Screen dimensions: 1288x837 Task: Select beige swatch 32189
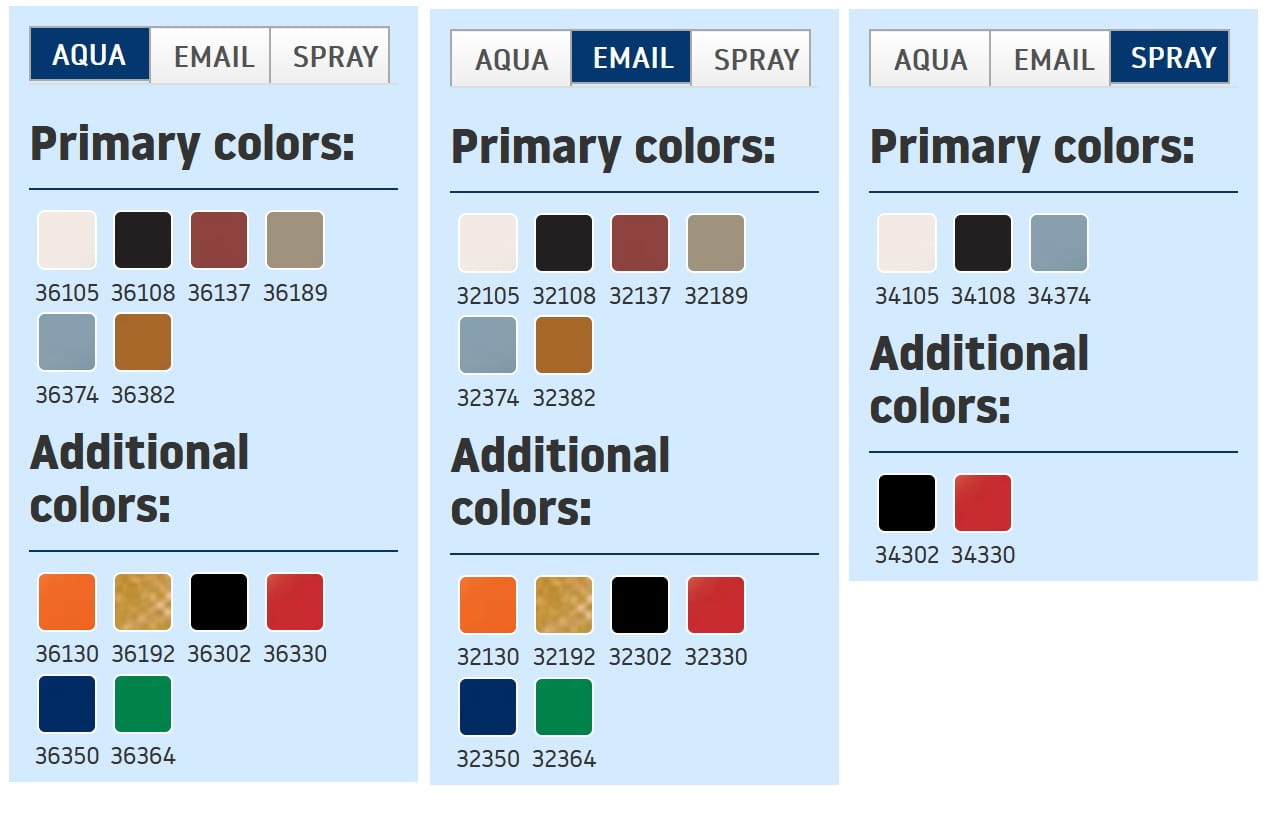[716, 243]
